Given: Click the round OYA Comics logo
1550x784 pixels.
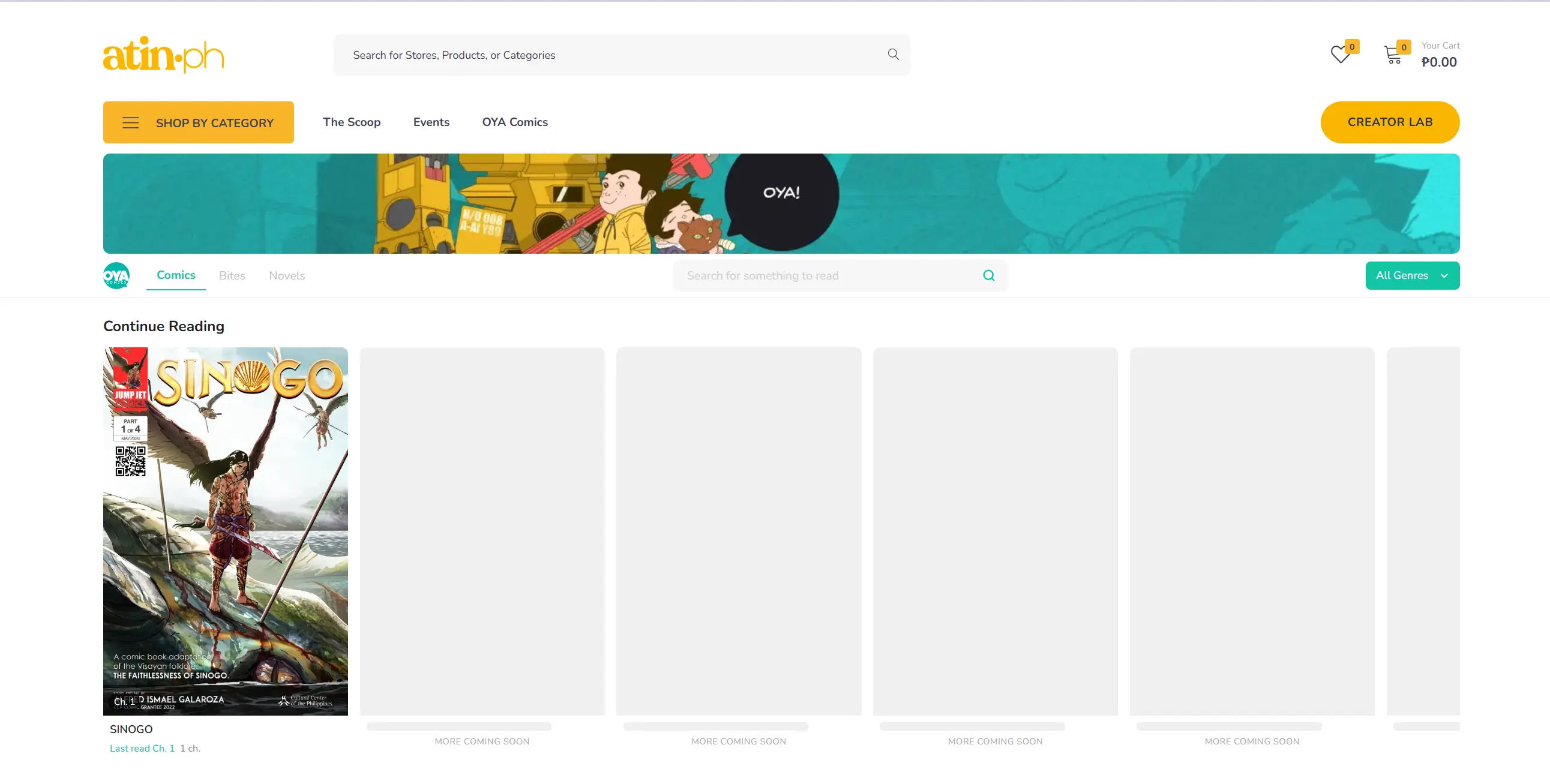Looking at the screenshot, I should [117, 275].
